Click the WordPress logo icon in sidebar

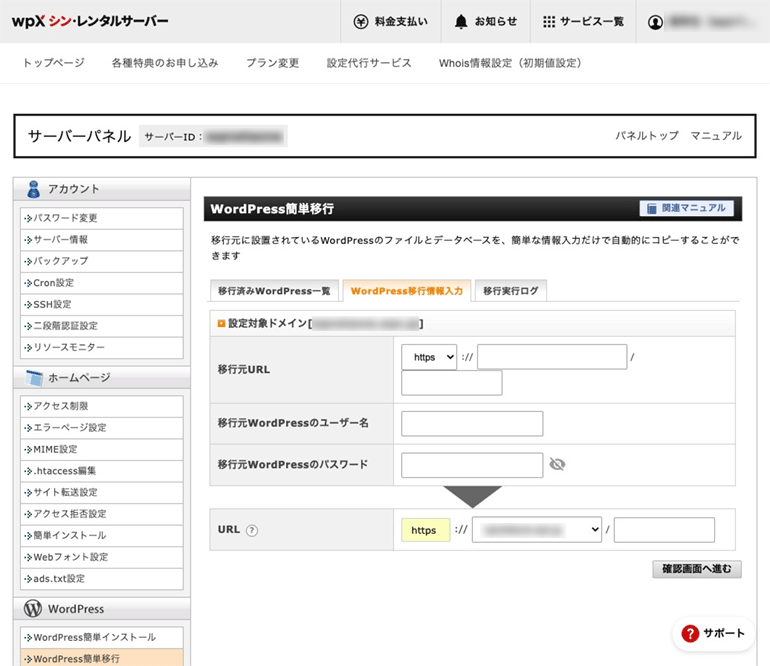[x=33, y=609]
